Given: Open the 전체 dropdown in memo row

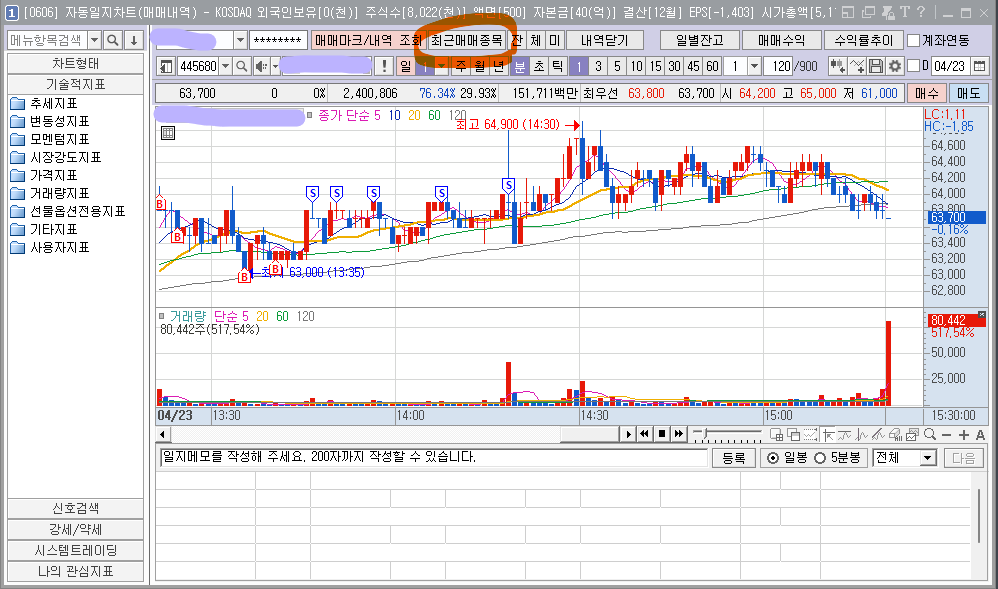Looking at the screenshot, I should click(927, 458).
